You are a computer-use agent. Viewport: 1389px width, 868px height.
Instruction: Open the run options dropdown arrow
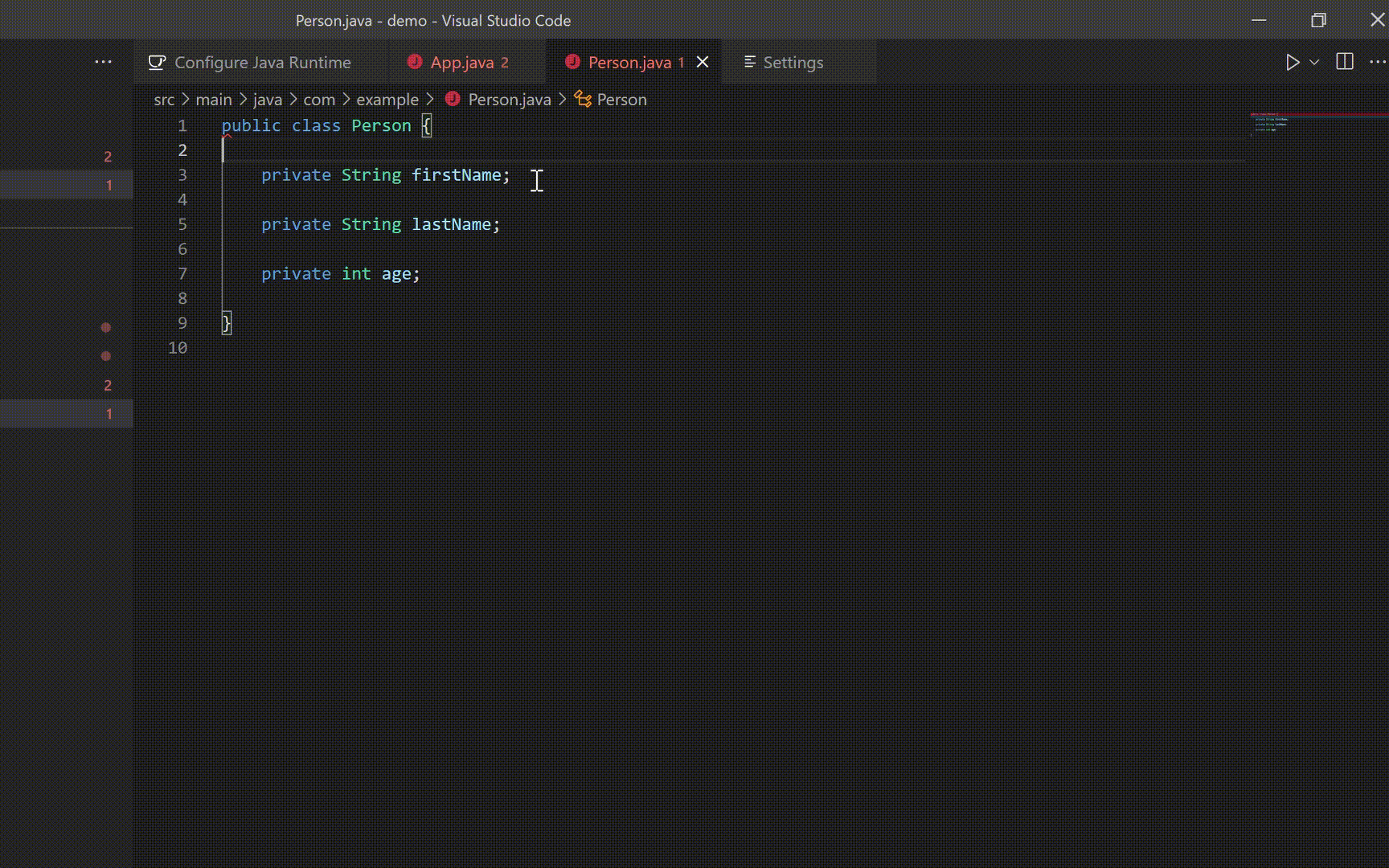(x=1314, y=63)
